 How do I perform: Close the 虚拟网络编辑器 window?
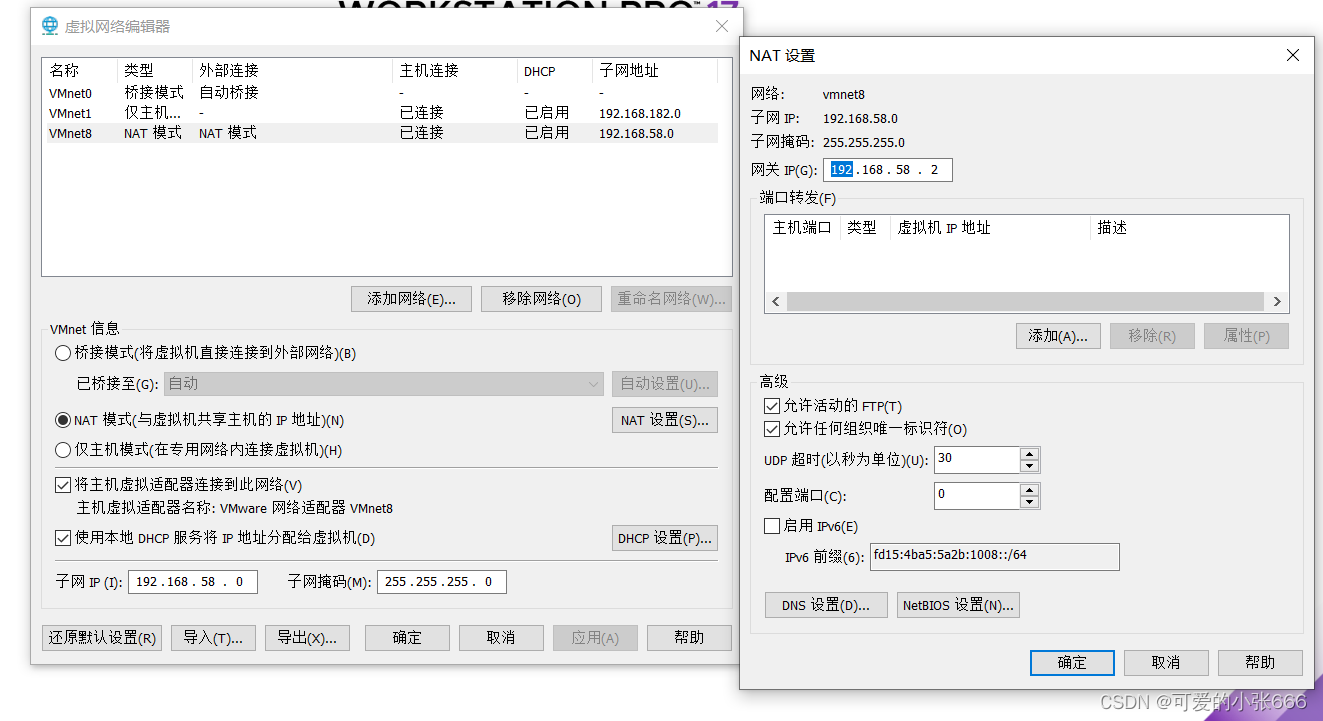pyautogui.click(x=722, y=26)
